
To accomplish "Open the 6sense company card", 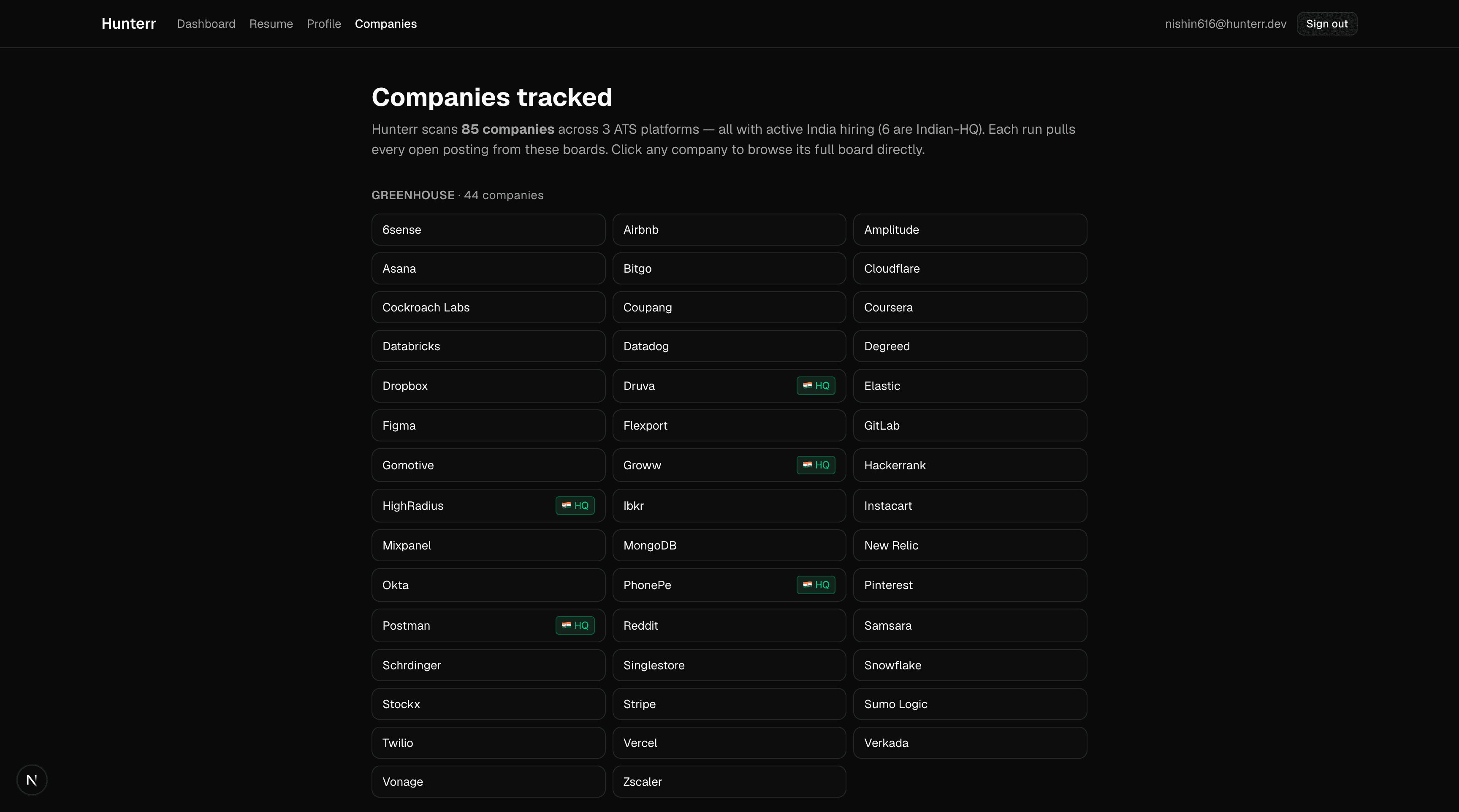I will click(488, 229).
